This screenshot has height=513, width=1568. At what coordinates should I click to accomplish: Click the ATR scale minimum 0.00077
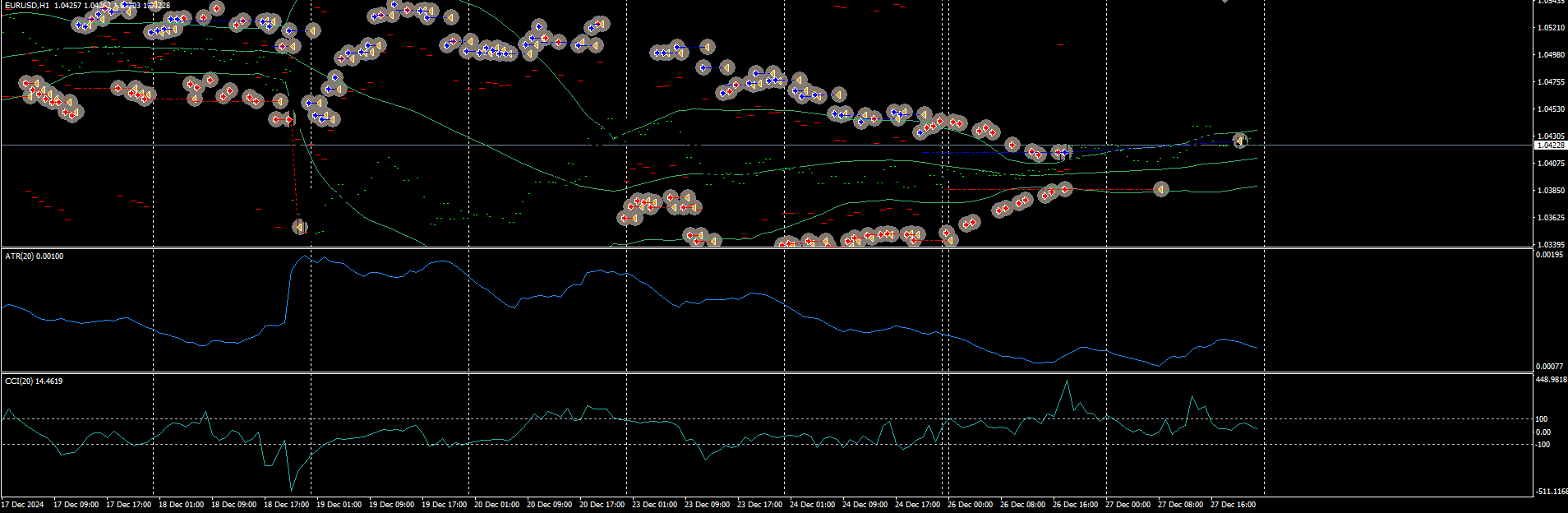[1550, 367]
